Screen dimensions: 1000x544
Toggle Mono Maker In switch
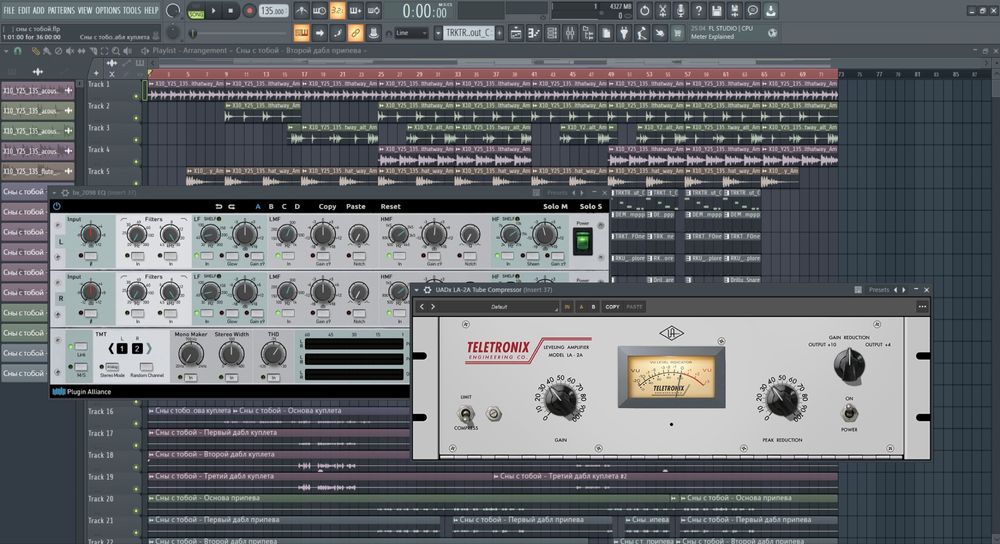point(190,378)
